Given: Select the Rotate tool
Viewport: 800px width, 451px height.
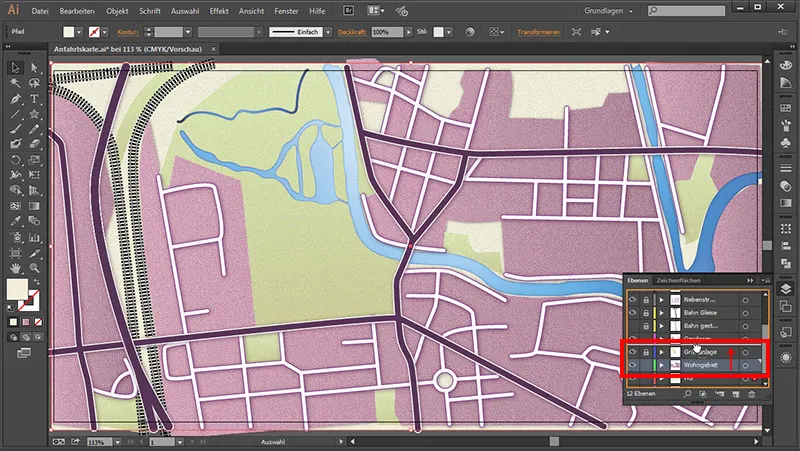Looking at the screenshot, I should [15, 160].
